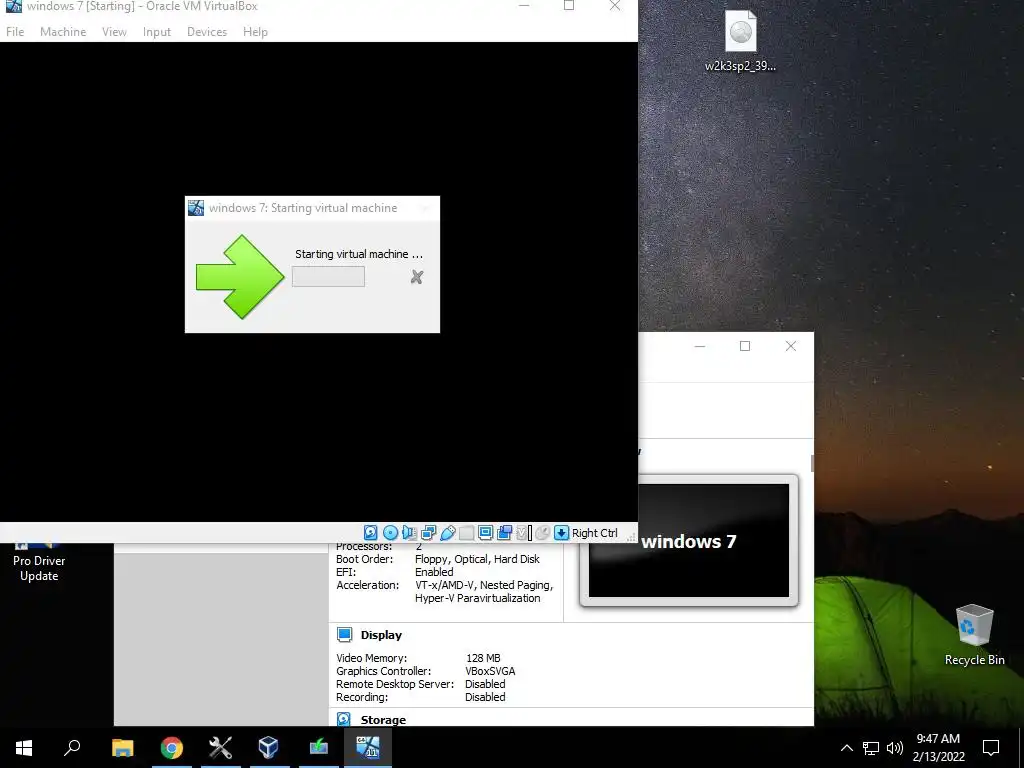Click the Display section header in Manager
Viewport: 1024px width, 768px height.
tap(381, 635)
